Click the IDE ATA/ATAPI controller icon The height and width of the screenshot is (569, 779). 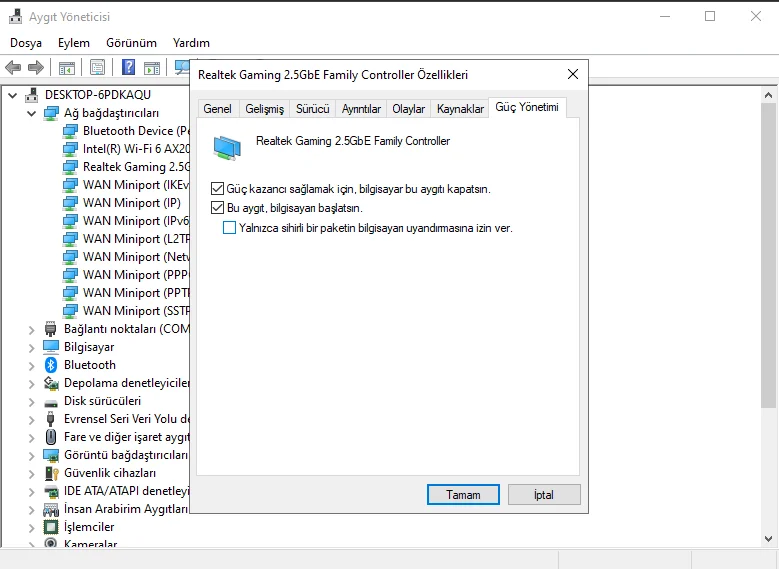point(51,491)
